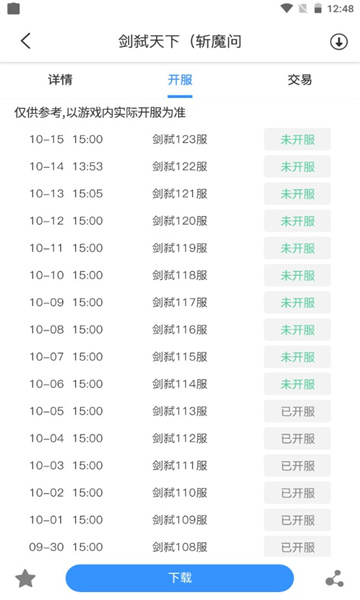Select the 剑弑118服 server row
The image size is (360, 600).
pyautogui.click(x=180, y=275)
